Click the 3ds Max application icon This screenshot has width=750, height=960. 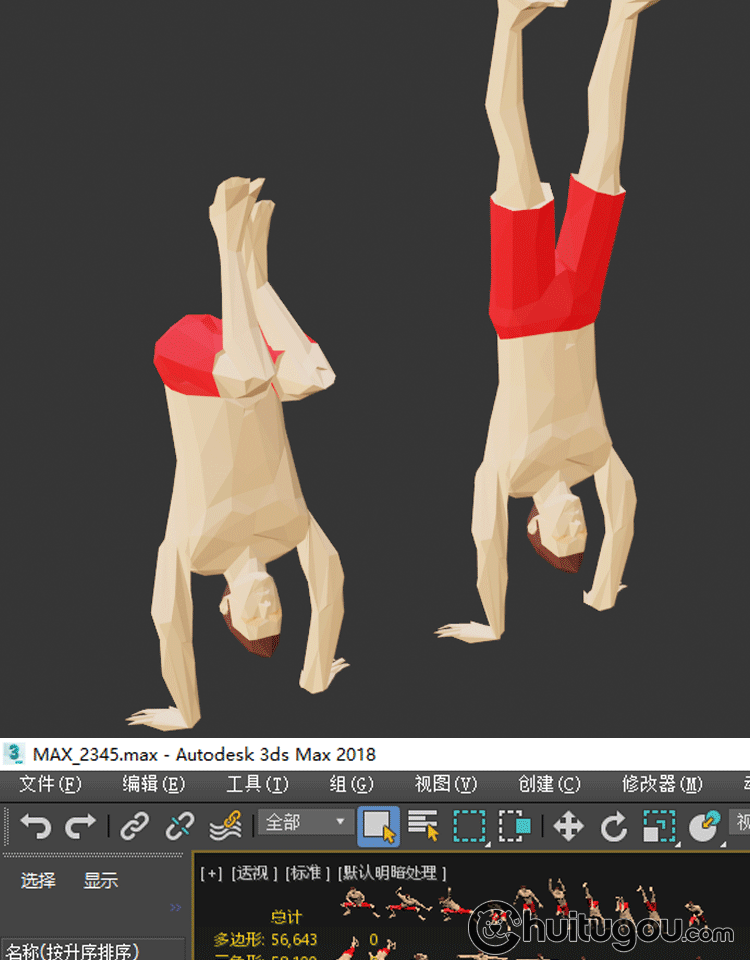point(13,754)
